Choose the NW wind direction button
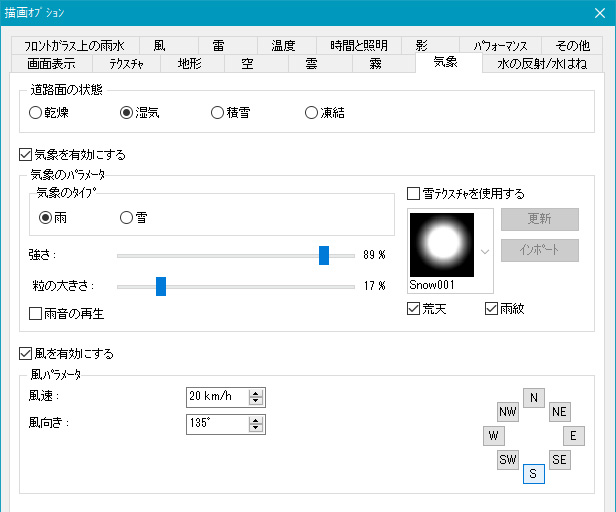The image size is (616, 512). pyautogui.click(x=508, y=411)
